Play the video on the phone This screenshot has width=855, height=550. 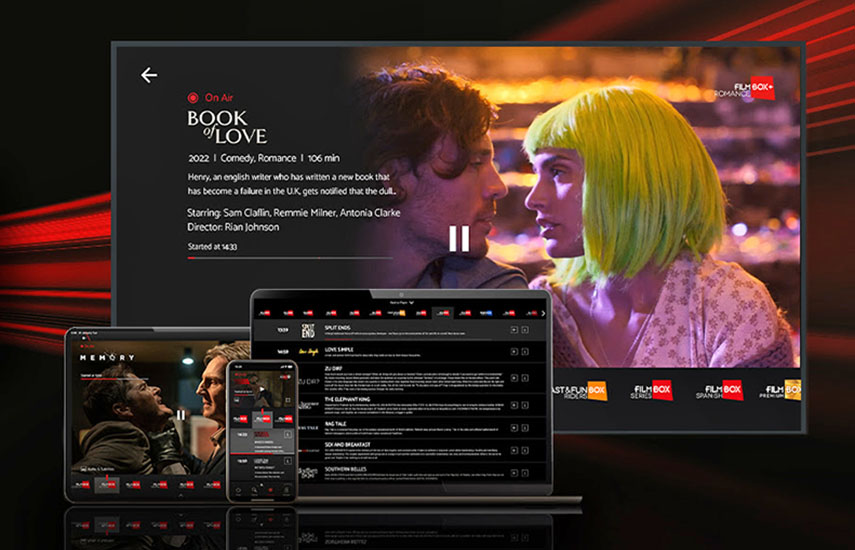tap(261, 389)
